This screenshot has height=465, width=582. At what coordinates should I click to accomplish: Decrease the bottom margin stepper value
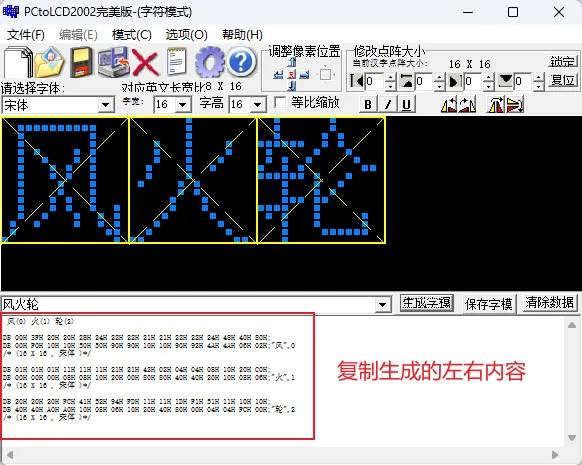(539, 86)
